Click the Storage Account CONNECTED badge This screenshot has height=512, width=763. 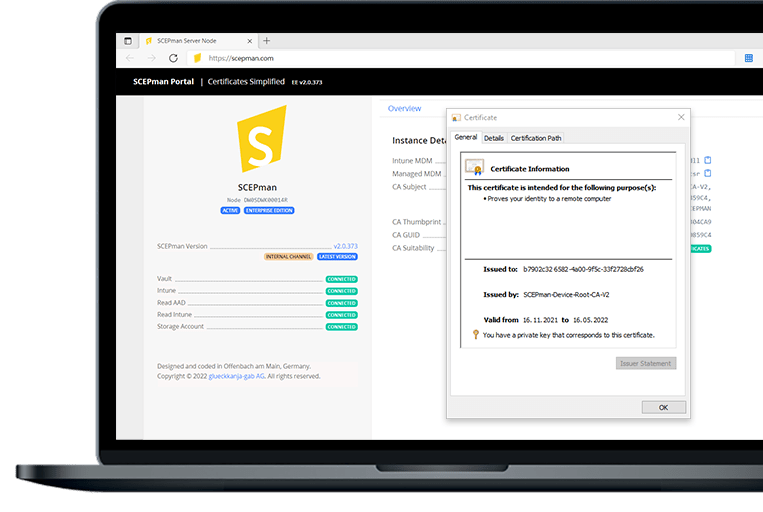[x=342, y=327]
